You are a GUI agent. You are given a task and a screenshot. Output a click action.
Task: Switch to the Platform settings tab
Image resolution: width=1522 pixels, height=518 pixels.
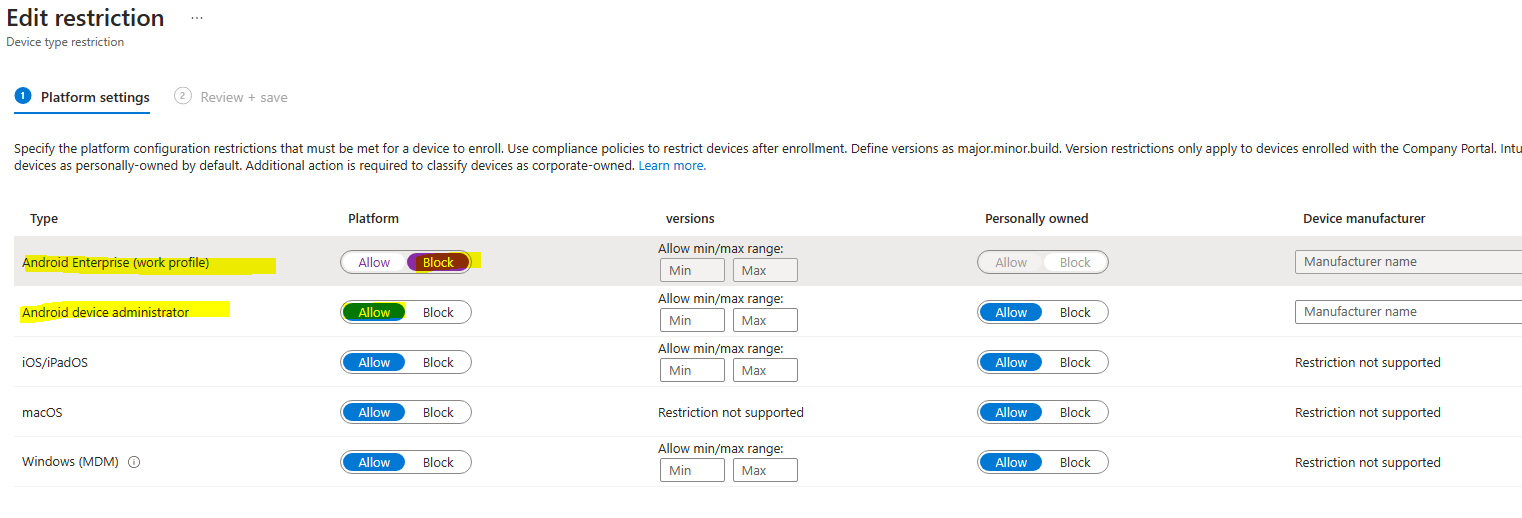click(95, 97)
